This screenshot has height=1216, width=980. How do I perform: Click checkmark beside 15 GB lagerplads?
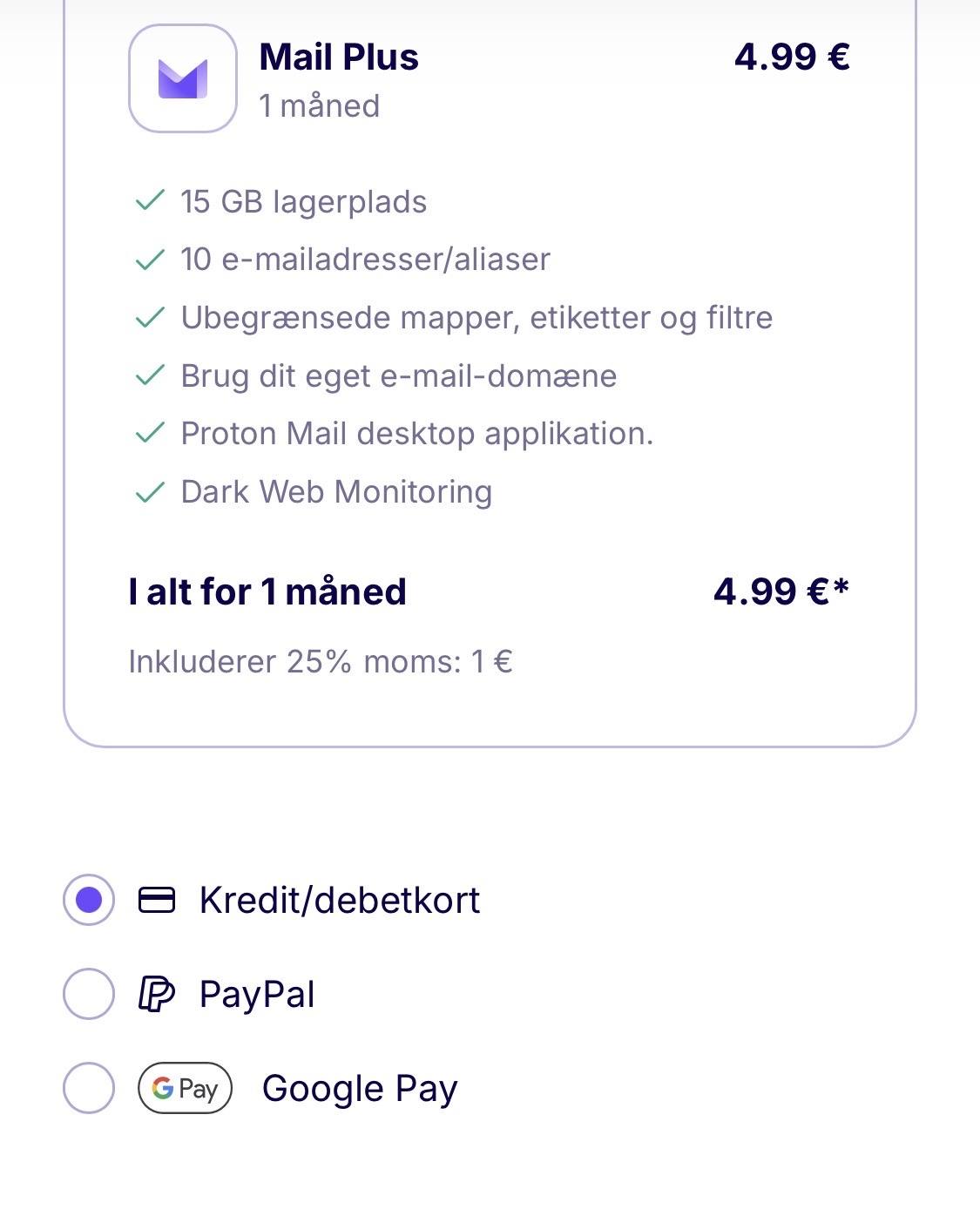pyautogui.click(x=150, y=201)
